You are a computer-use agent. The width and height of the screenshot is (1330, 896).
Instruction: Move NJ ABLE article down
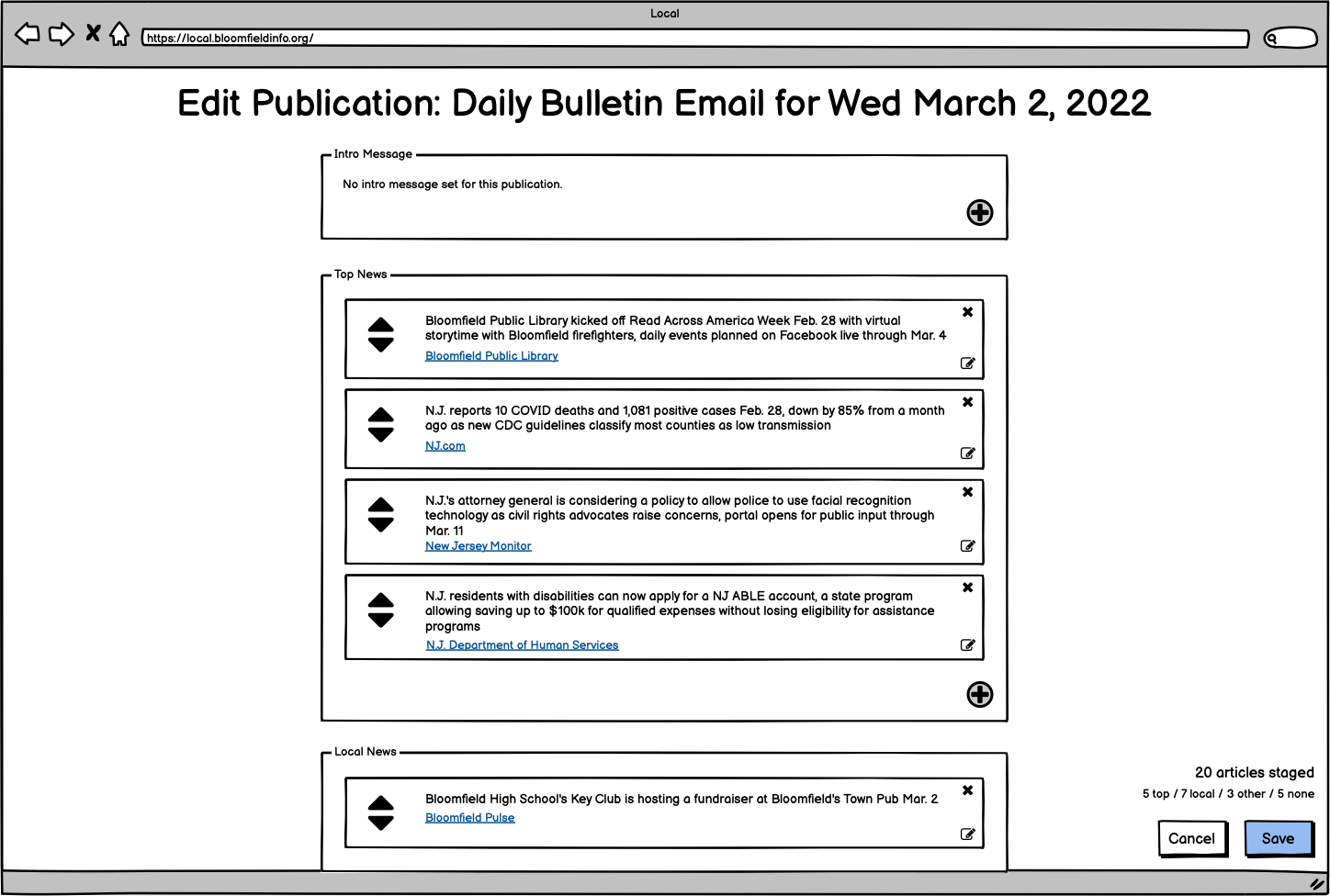tap(380, 621)
